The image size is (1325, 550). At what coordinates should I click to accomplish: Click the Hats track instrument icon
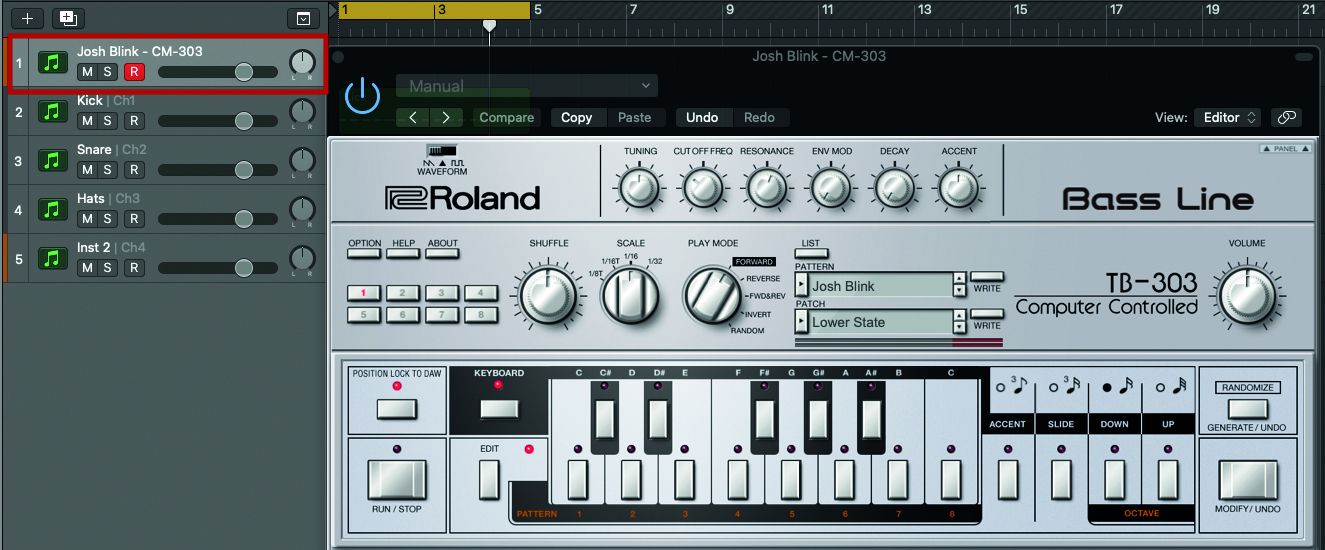[x=53, y=209]
